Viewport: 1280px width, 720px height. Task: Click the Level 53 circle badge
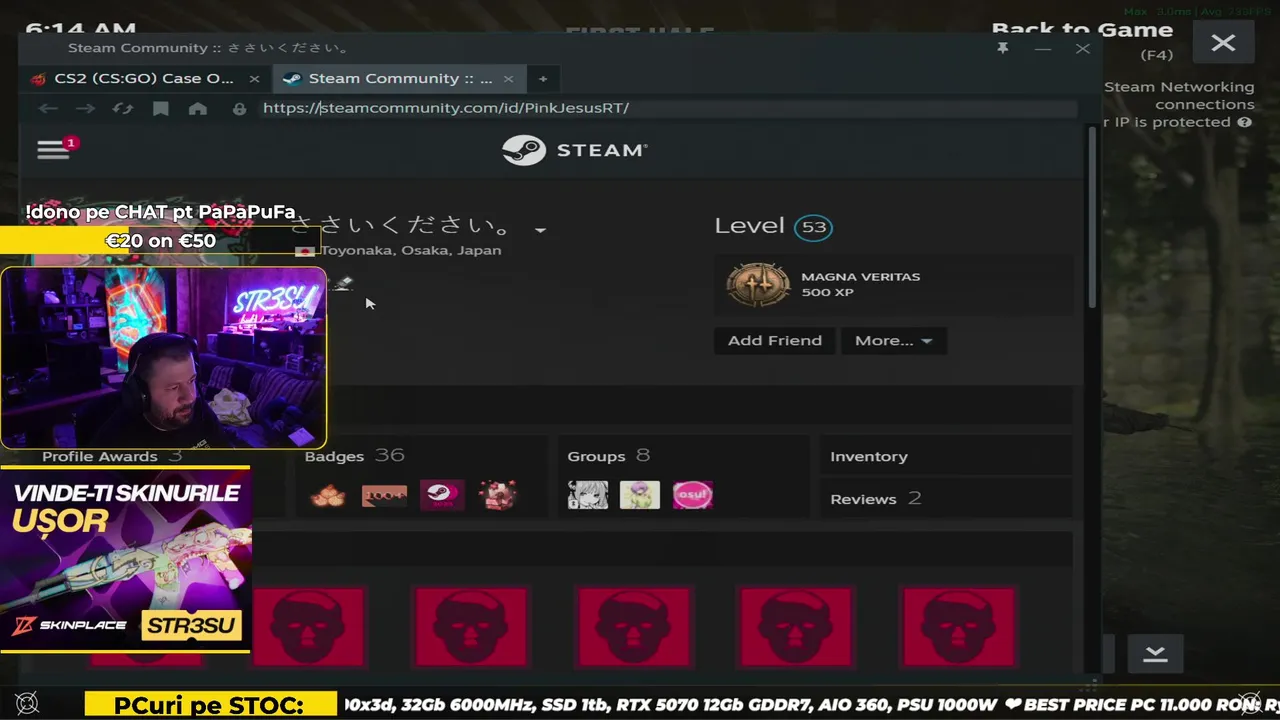(813, 227)
